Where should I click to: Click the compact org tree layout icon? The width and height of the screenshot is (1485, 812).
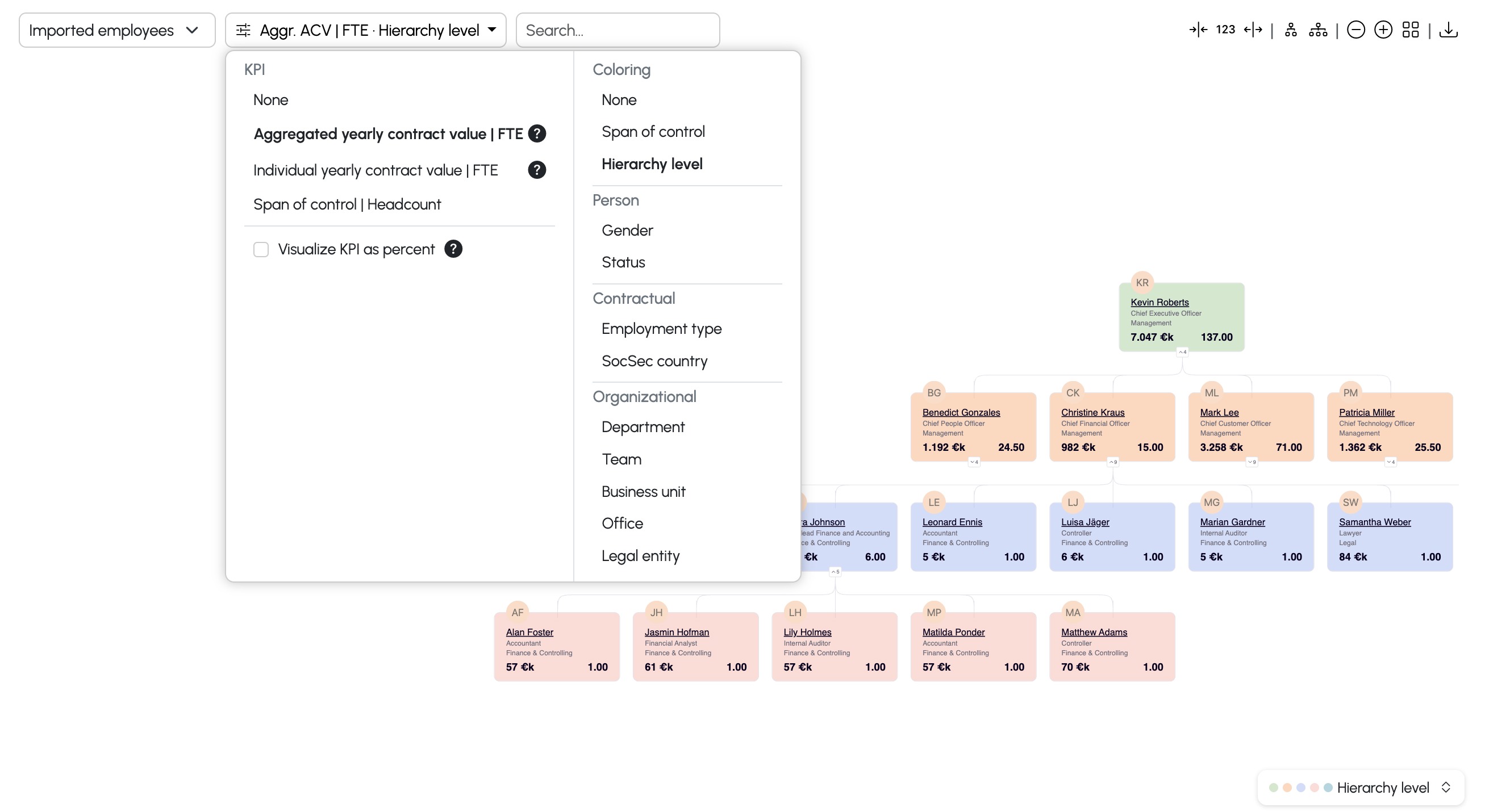tap(1291, 30)
